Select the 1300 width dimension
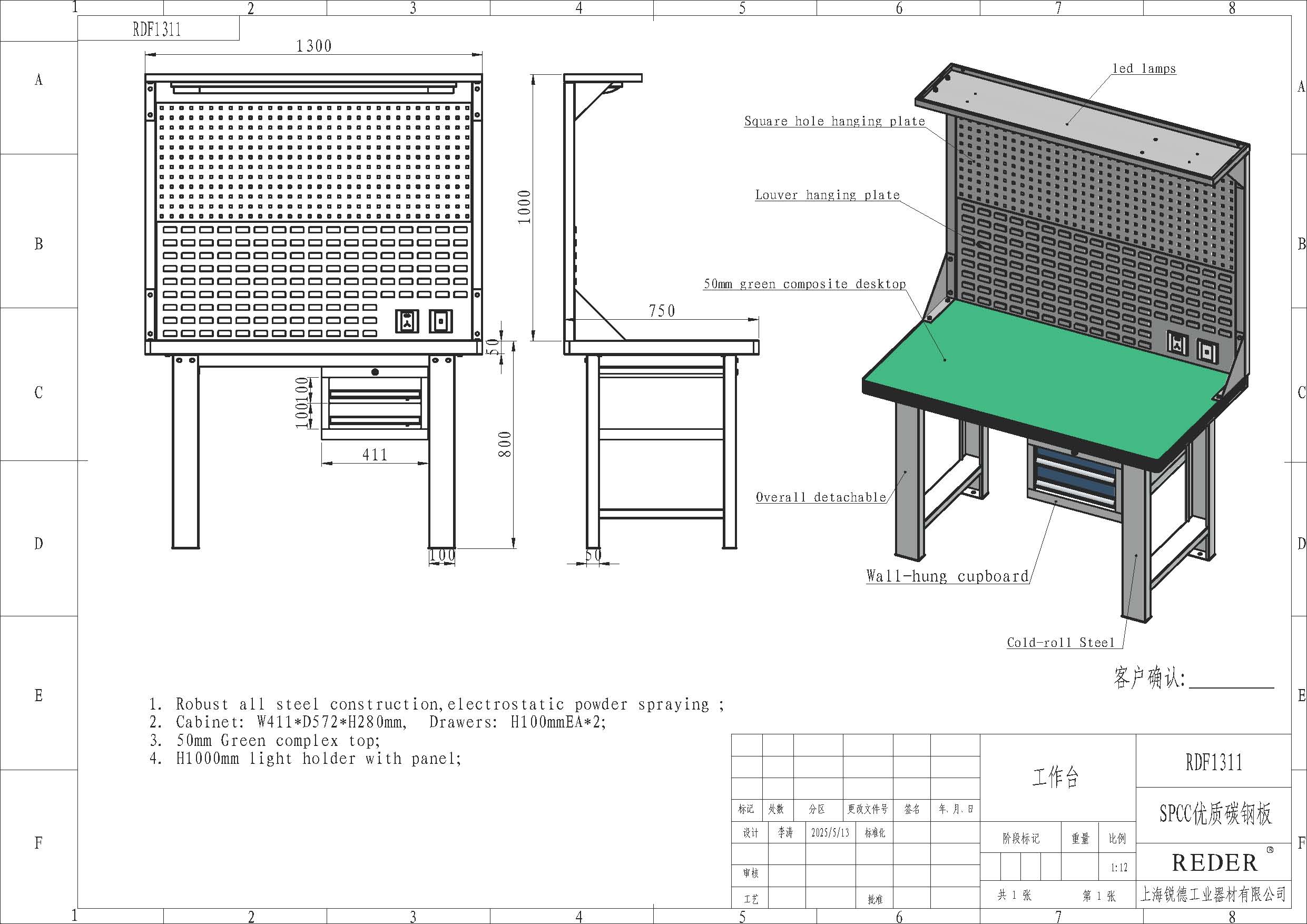This screenshot has height=924, width=1307. click(313, 46)
